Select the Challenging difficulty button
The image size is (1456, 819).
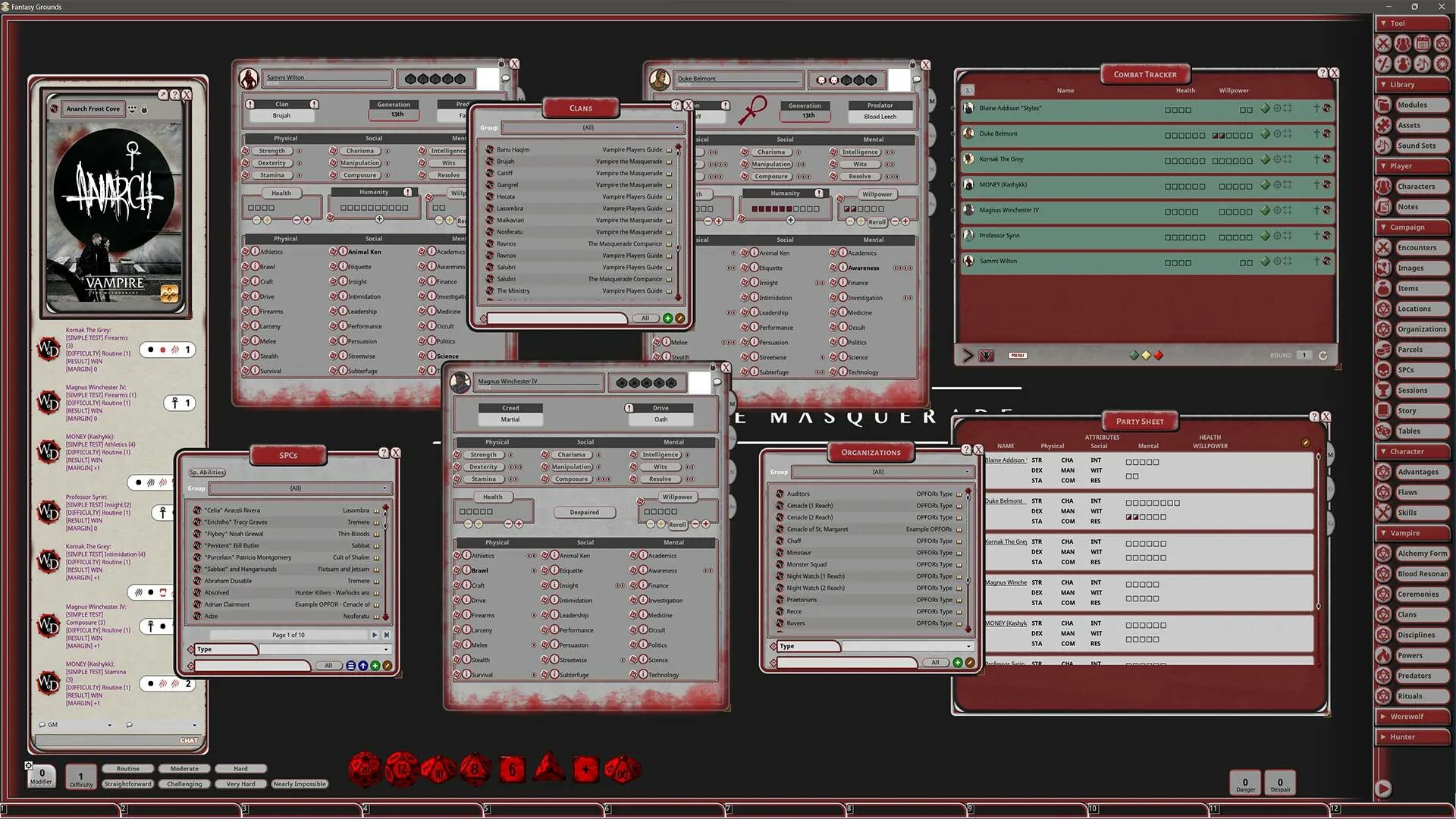point(184,783)
